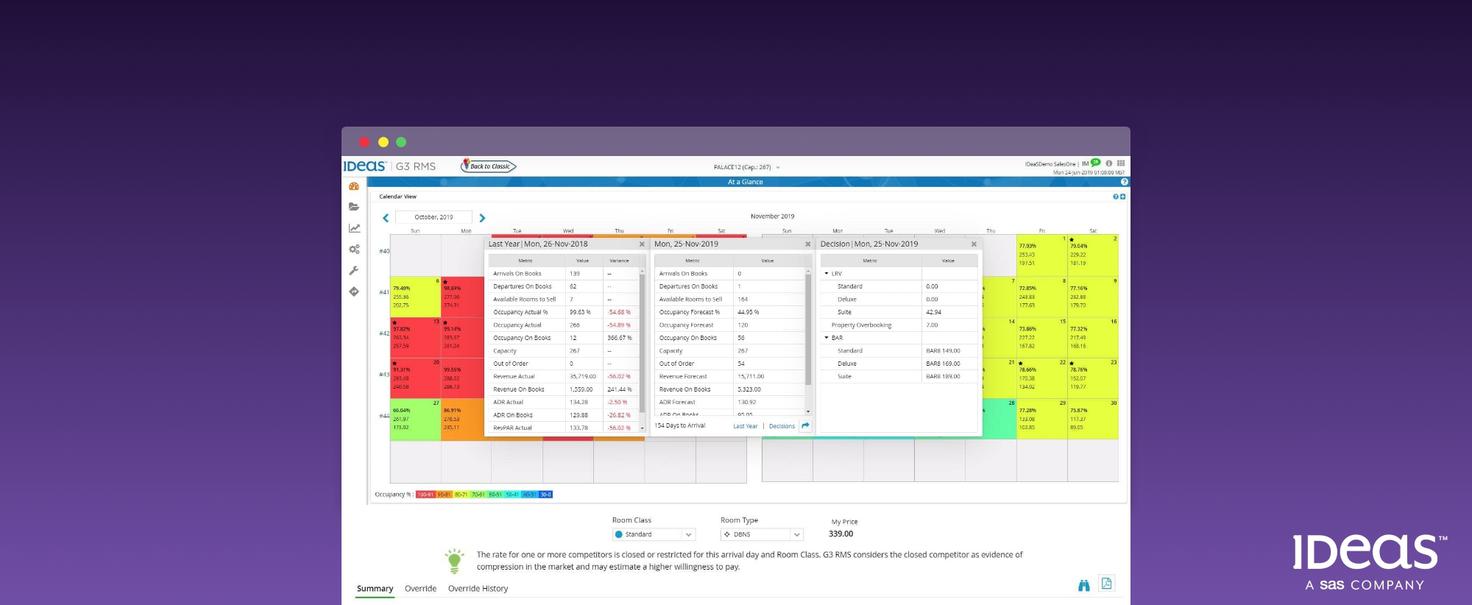Click the wrench tools icon in sidebar
This screenshot has width=1472, height=605.
tap(353, 270)
